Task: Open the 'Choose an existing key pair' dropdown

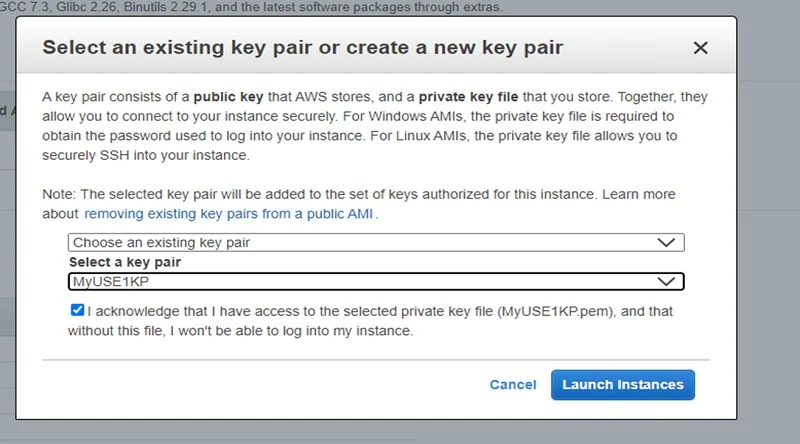Action: coord(376,242)
